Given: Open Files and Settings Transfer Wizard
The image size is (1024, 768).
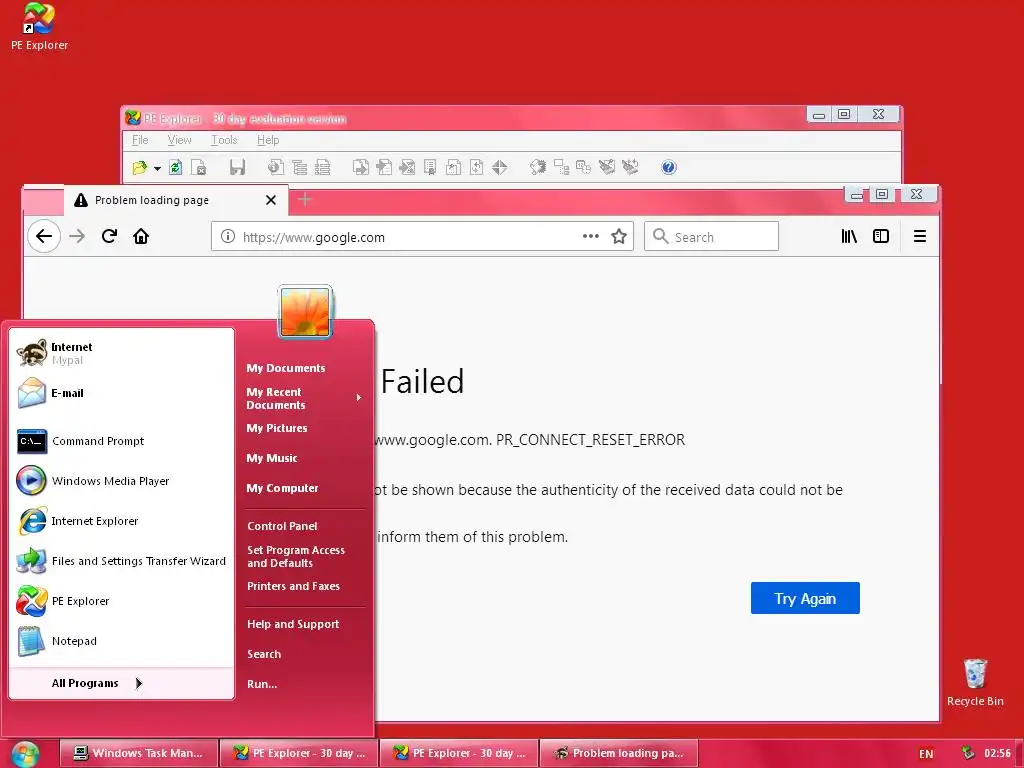Looking at the screenshot, I should (122, 561).
